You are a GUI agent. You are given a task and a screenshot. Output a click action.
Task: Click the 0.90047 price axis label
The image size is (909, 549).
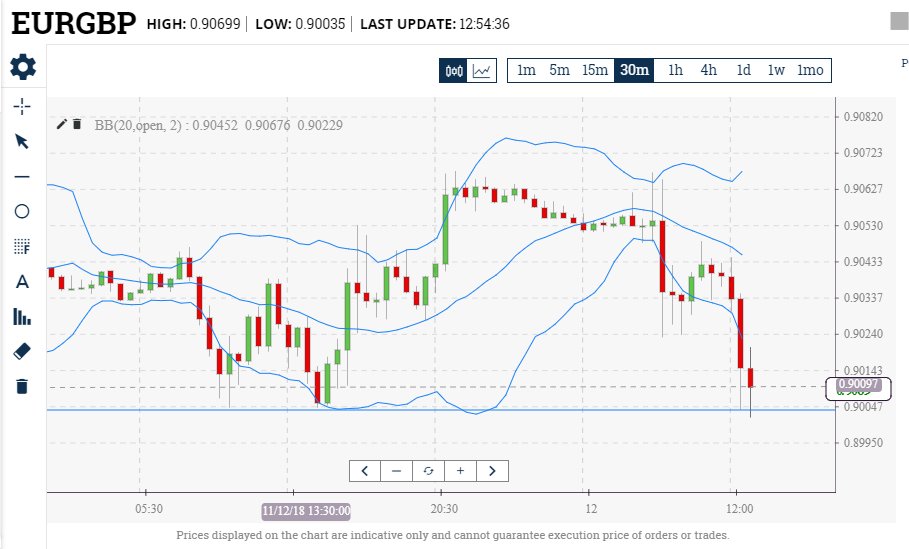coord(863,406)
